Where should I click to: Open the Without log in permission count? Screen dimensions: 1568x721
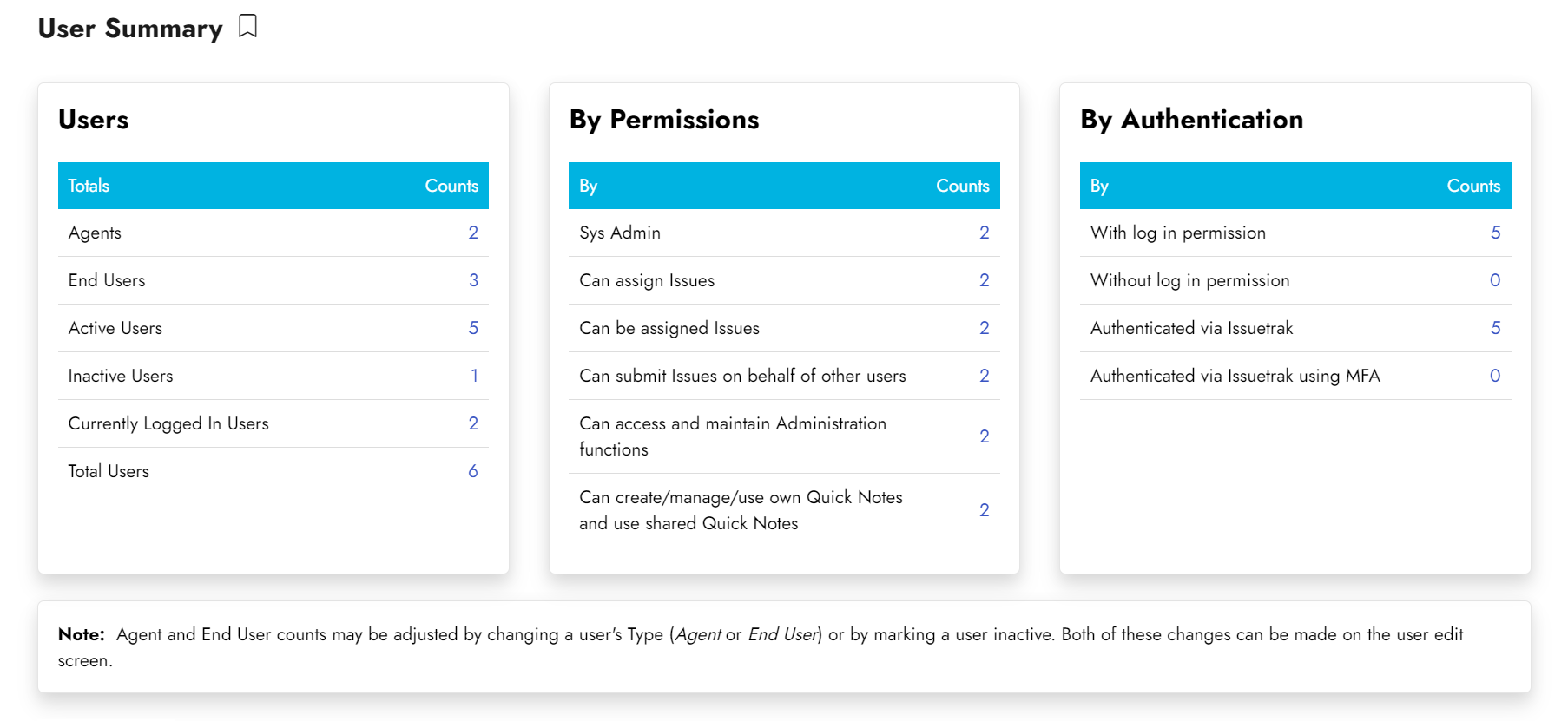pos(1495,280)
